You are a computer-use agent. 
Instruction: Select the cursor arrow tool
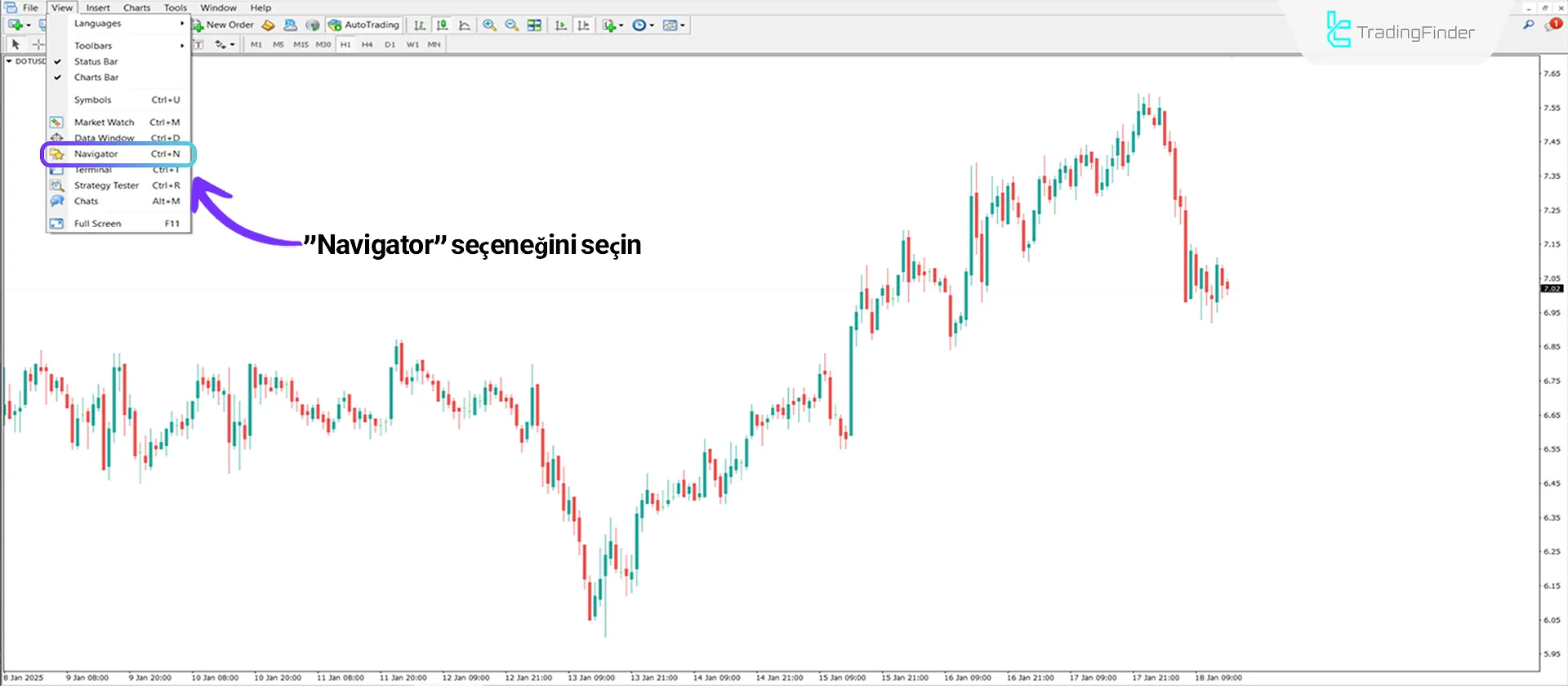pos(15,44)
